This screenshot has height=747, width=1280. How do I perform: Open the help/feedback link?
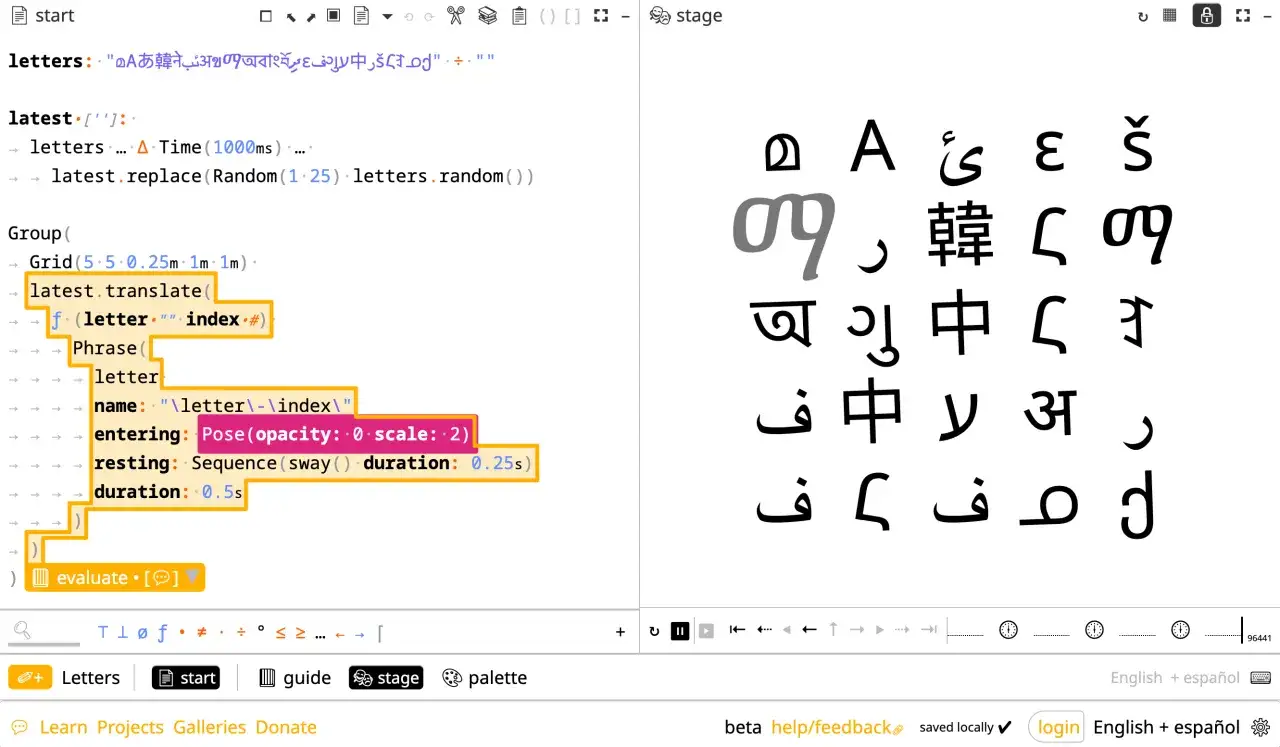click(x=837, y=727)
